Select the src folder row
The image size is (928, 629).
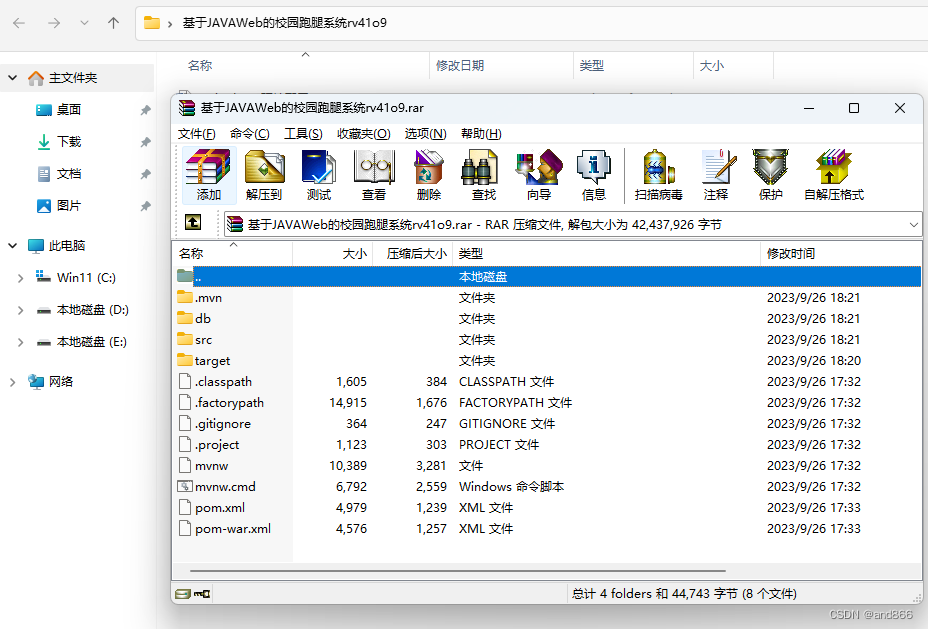click(547, 340)
